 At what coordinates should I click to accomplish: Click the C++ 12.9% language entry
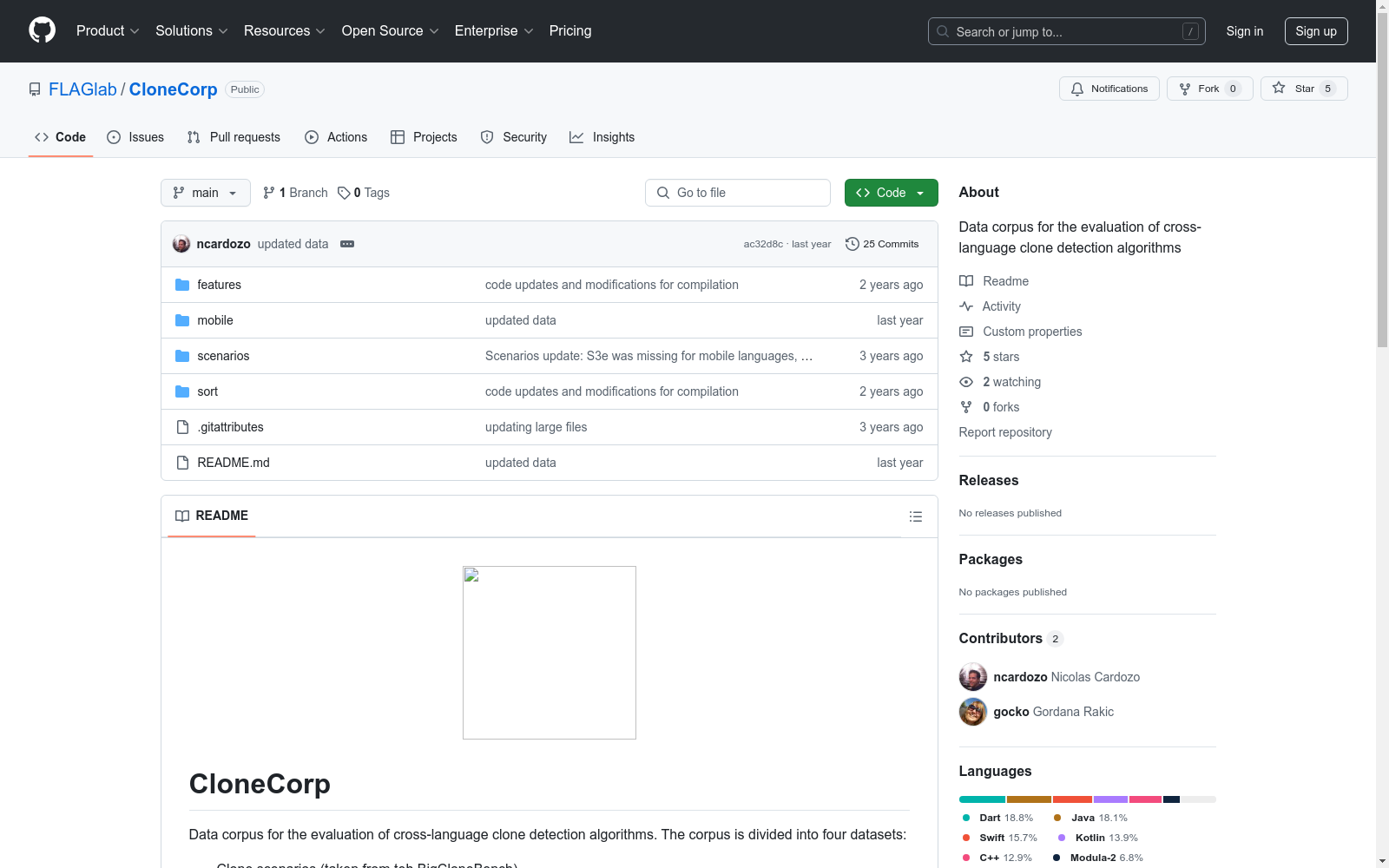[997, 858]
